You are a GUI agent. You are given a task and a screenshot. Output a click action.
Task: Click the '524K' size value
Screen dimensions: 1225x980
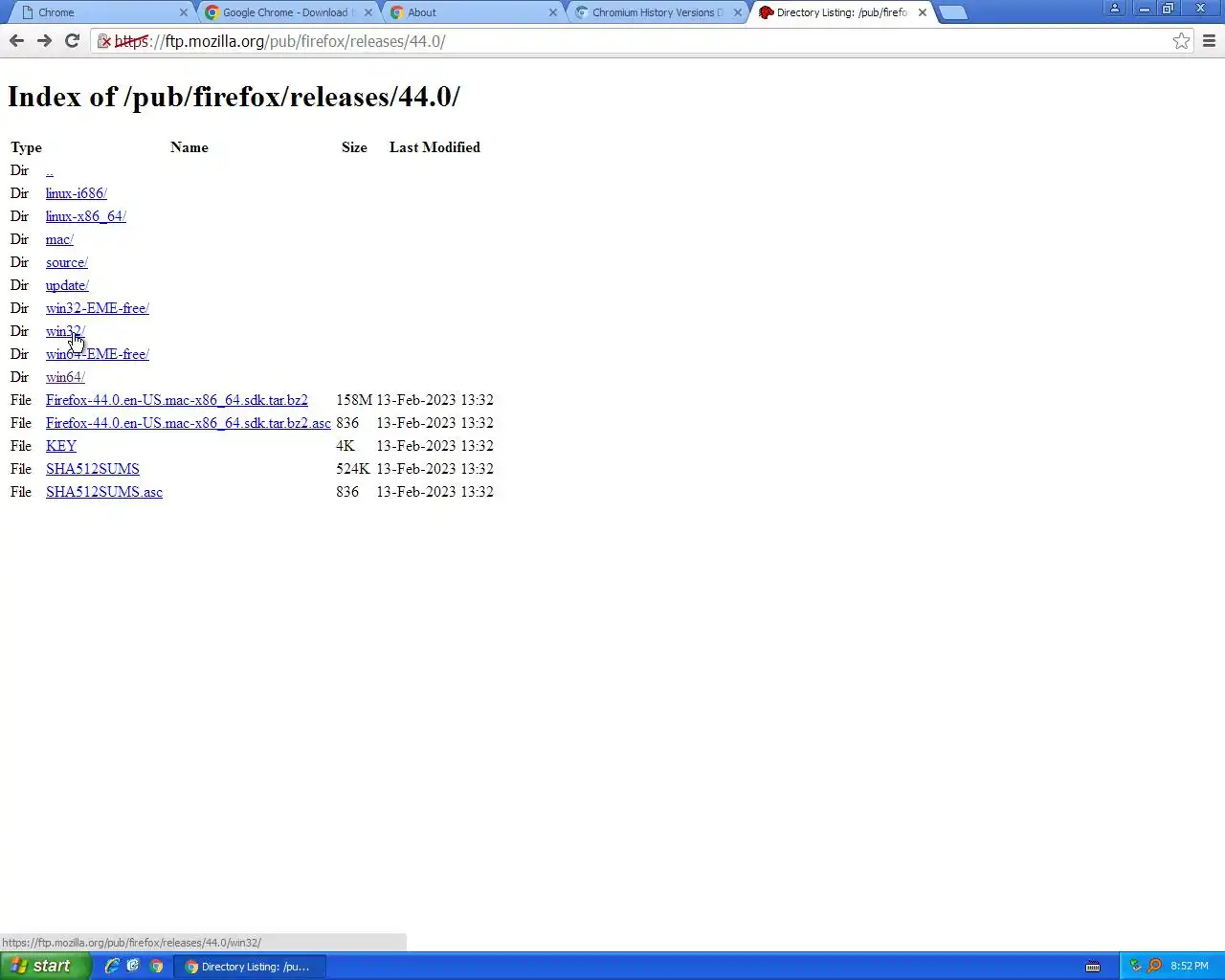pos(353,469)
